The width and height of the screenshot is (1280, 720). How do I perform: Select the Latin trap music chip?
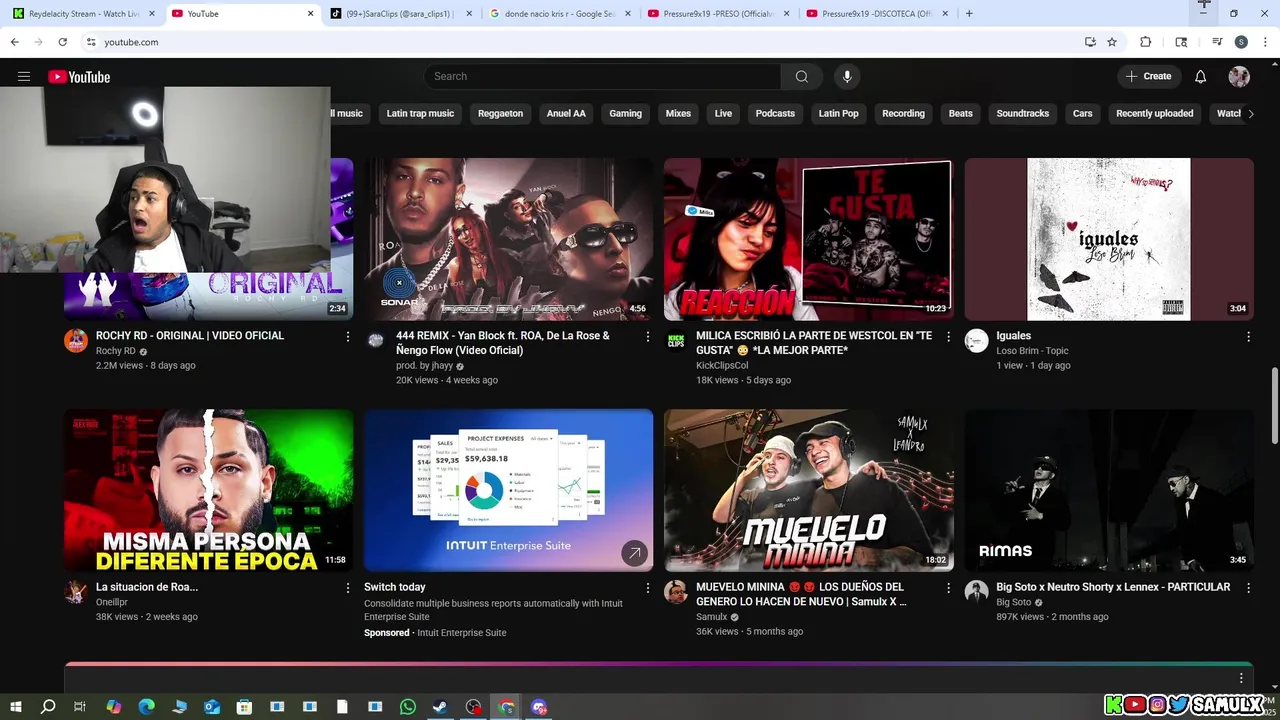[x=420, y=114]
